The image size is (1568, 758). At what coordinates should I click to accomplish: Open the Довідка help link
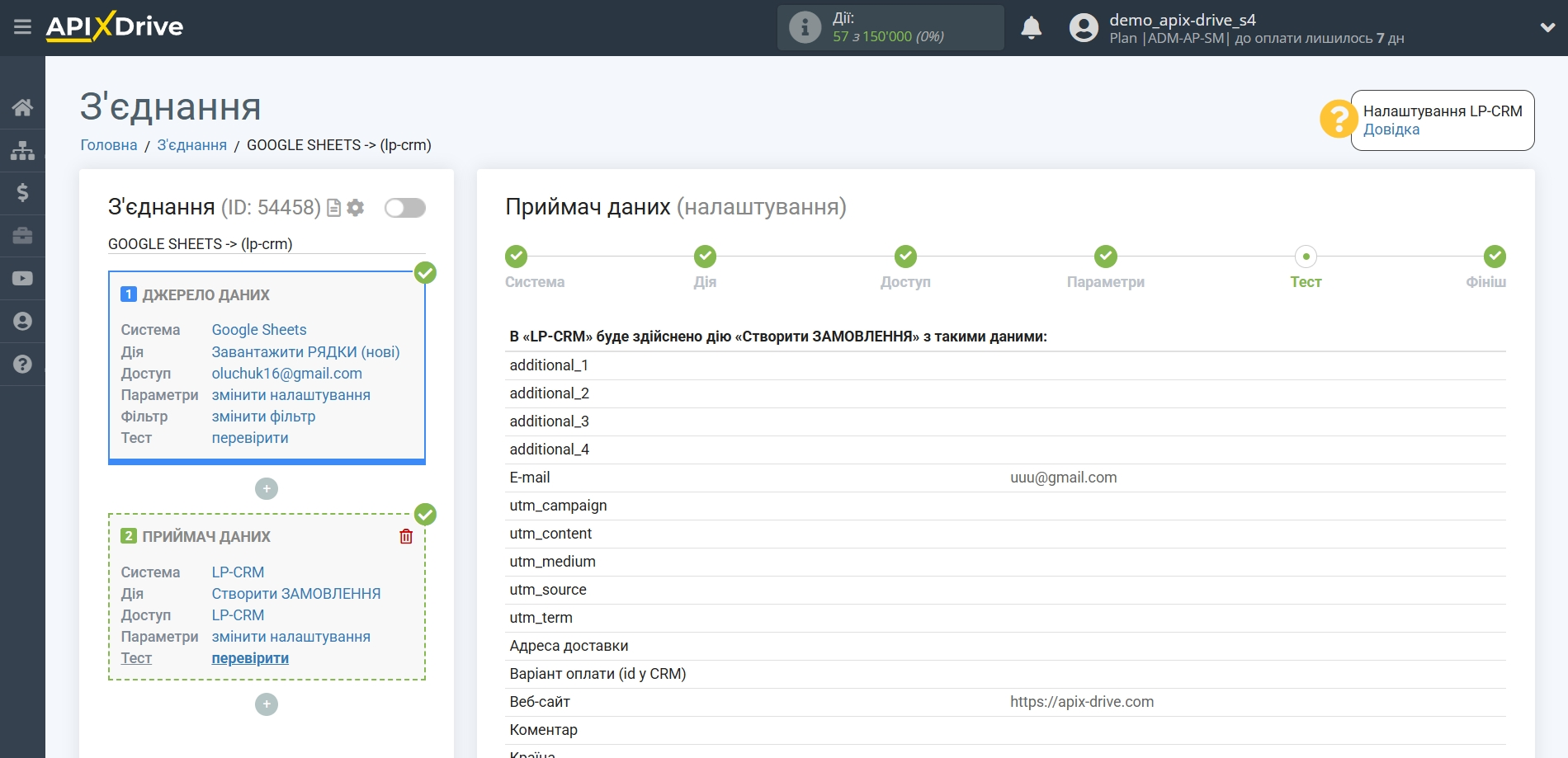click(x=1391, y=129)
